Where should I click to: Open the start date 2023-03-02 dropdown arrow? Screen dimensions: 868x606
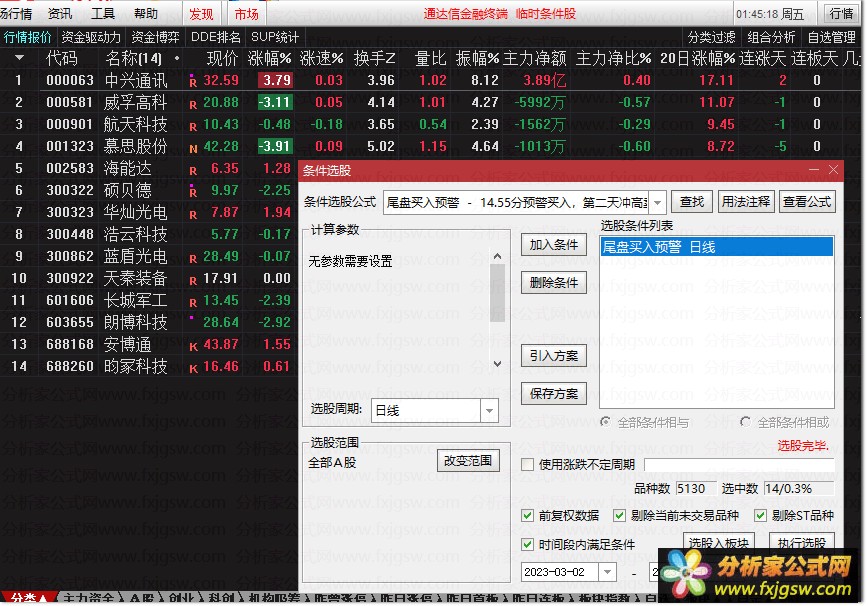pyautogui.click(x=607, y=572)
